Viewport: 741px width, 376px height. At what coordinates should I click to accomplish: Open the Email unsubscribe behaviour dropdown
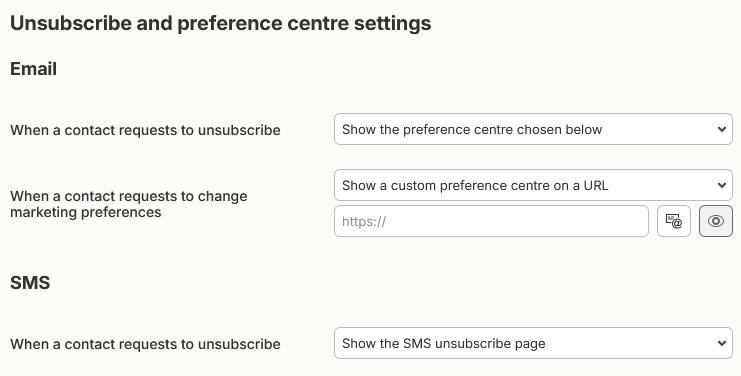pos(534,129)
